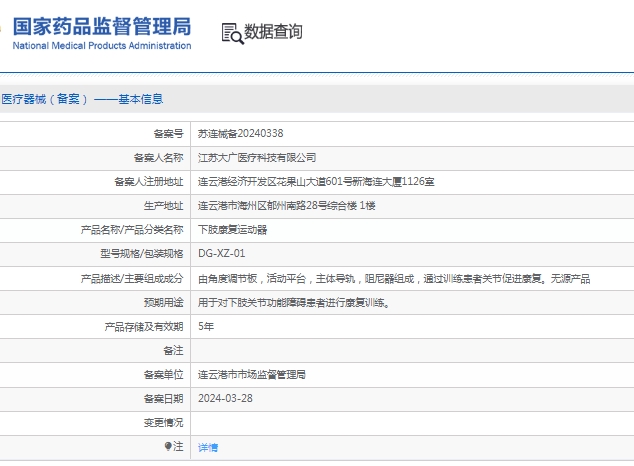Click the 变更情况 row label
634x466 pixels.
point(164,423)
